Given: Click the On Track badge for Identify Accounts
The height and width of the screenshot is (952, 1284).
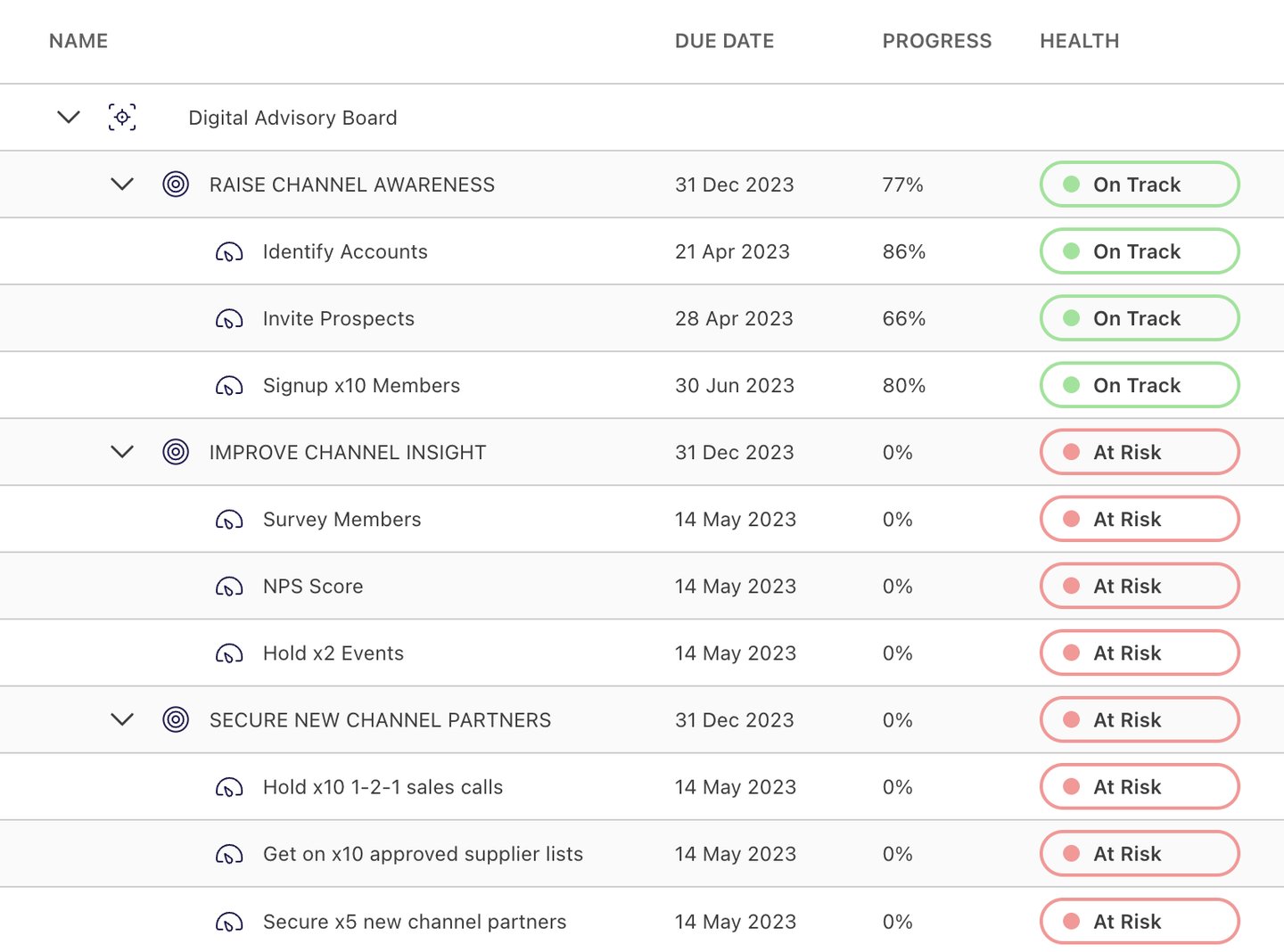Looking at the screenshot, I should coord(1139,251).
